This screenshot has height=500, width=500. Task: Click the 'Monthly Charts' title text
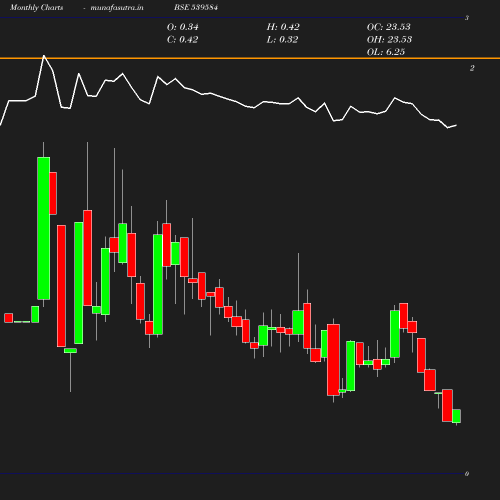click(37, 7)
